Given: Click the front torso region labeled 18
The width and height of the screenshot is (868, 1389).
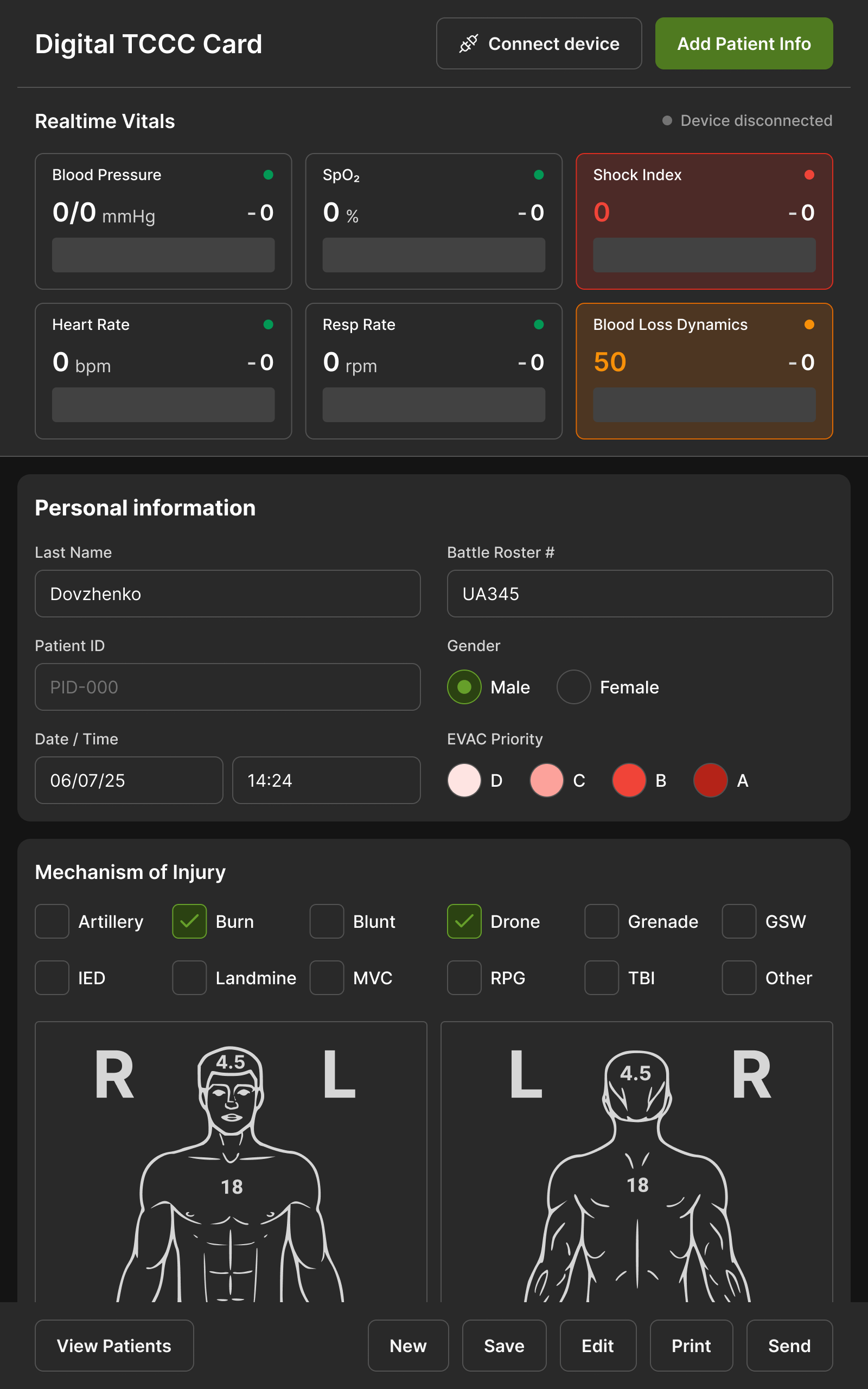Looking at the screenshot, I should 231,1187.
